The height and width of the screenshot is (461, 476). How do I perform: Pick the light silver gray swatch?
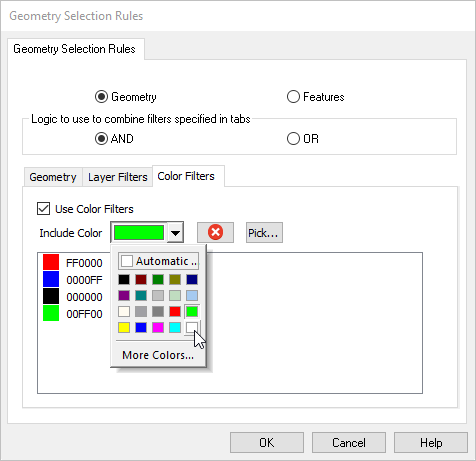[x=158, y=295]
